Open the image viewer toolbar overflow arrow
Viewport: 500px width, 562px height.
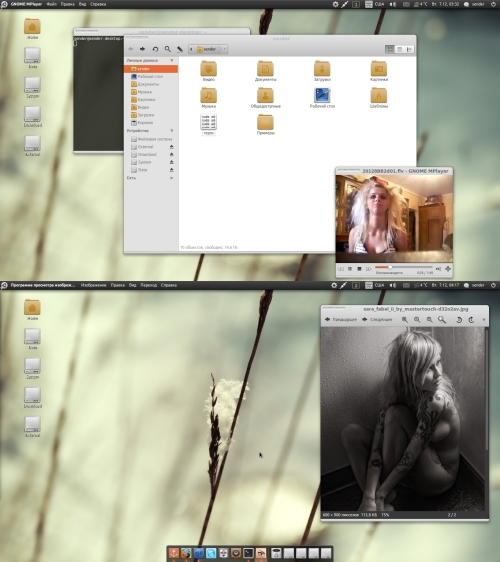pyautogui.click(x=484, y=320)
